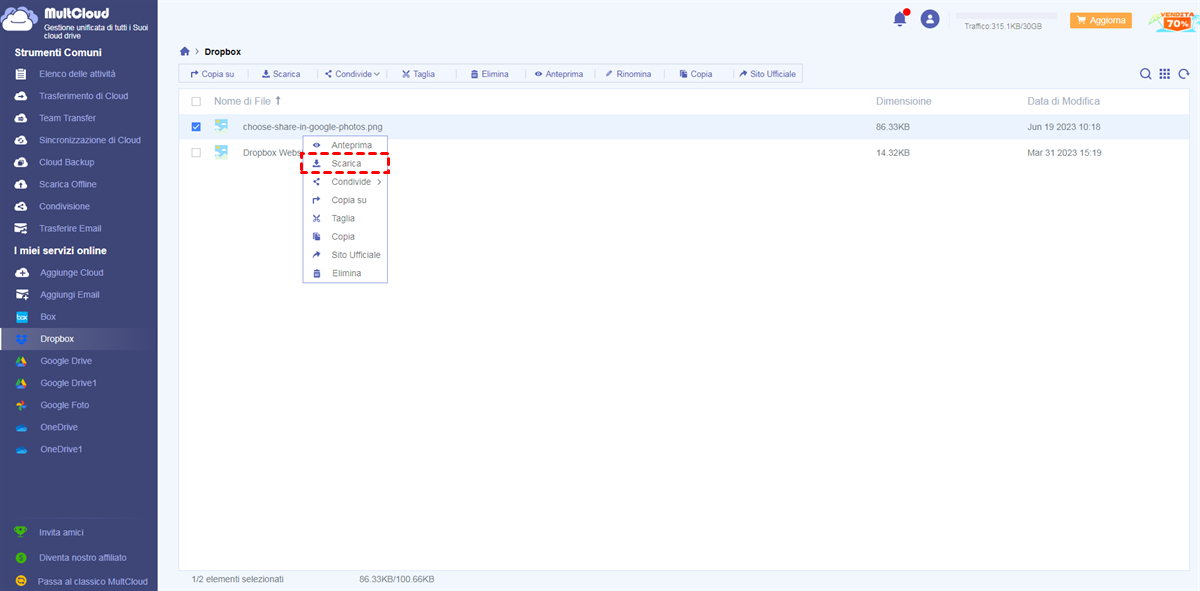The image size is (1200, 591).
Task: Choose Taglia in context menu
Action: [x=345, y=218]
